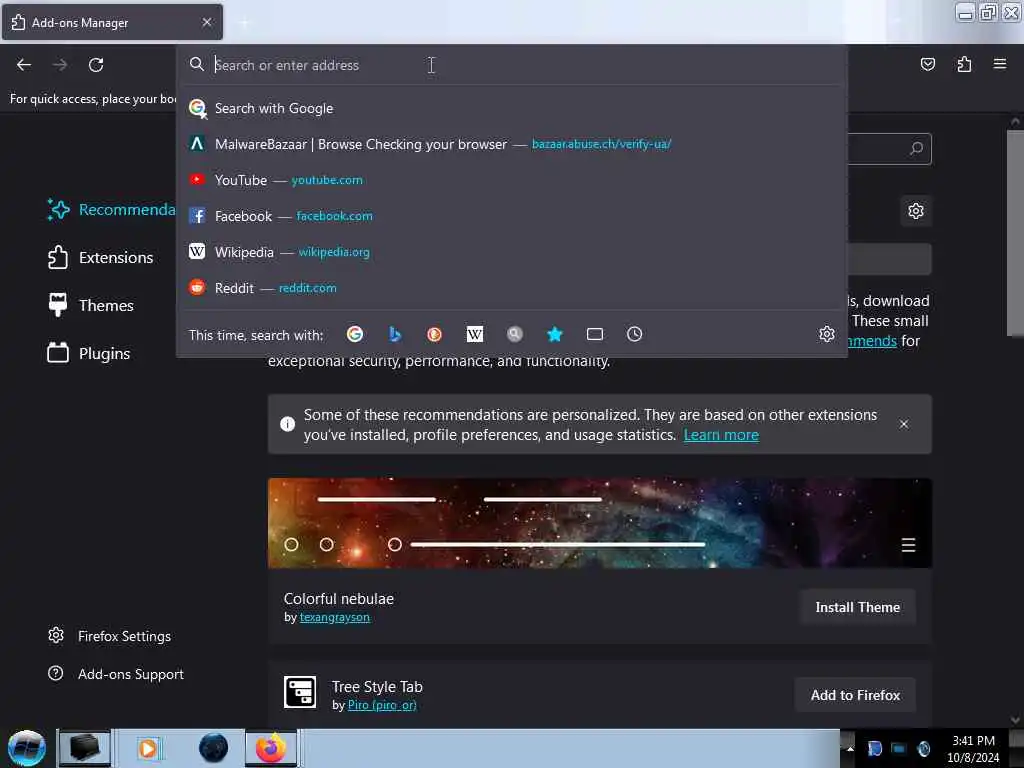Viewport: 1024px width, 768px height.
Task: Open the Colorful nebulae theme hamburger icon
Action: (908, 545)
